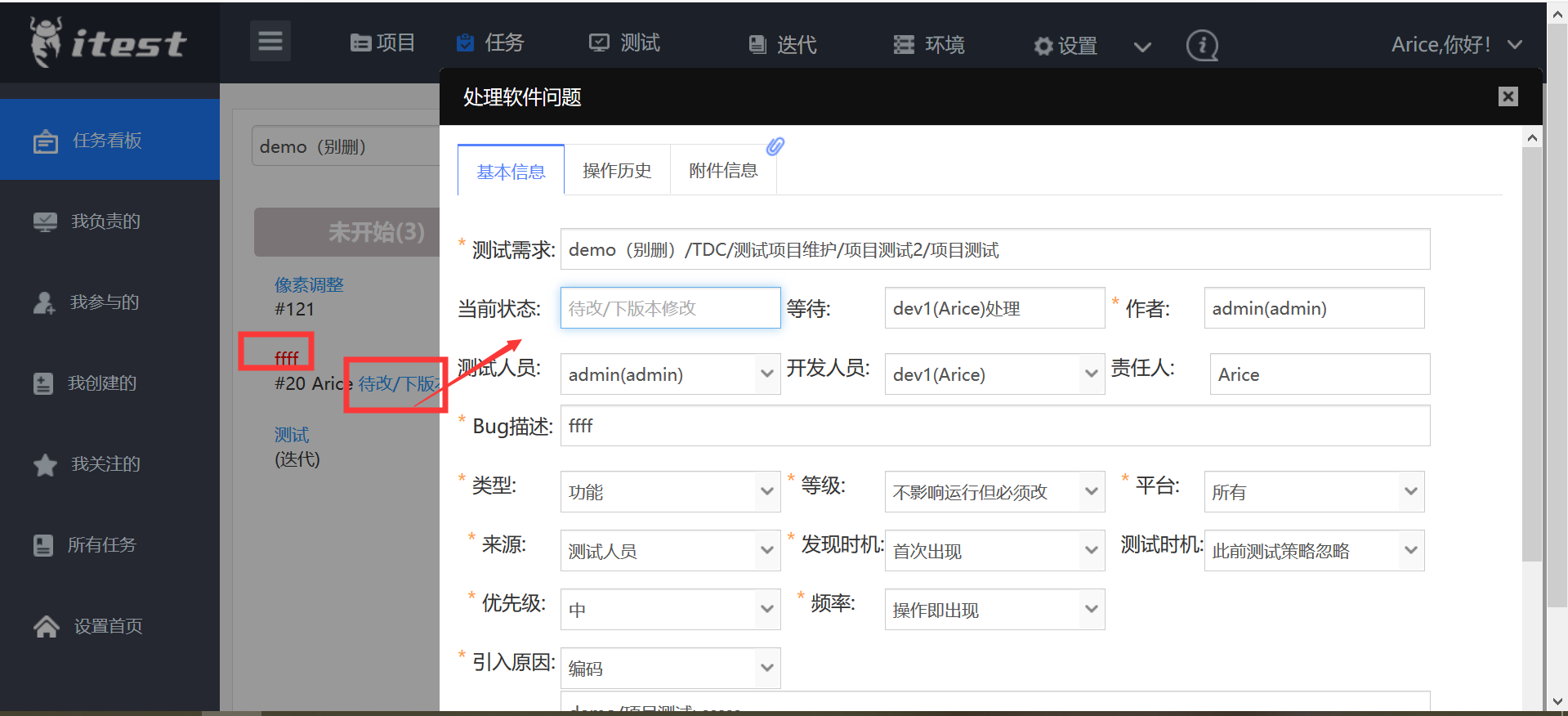Click the page scrollbar up arrow

1557,13
